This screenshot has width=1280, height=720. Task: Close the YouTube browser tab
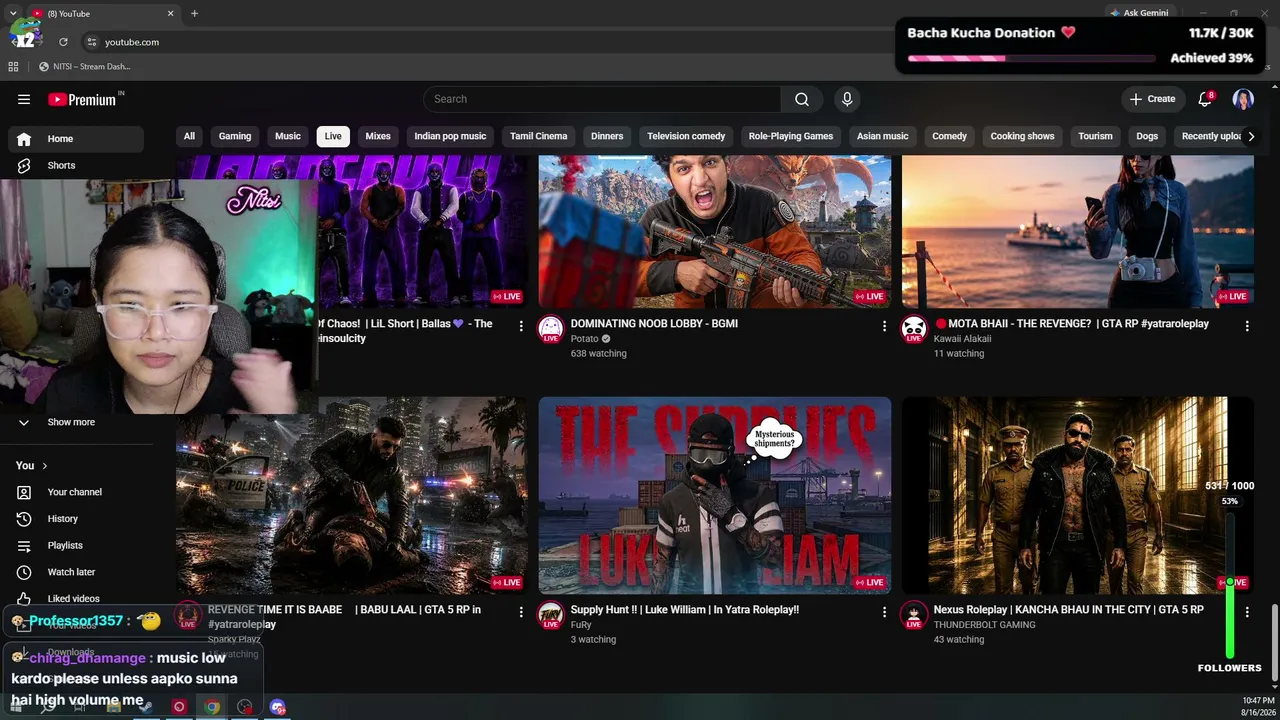click(170, 13)
